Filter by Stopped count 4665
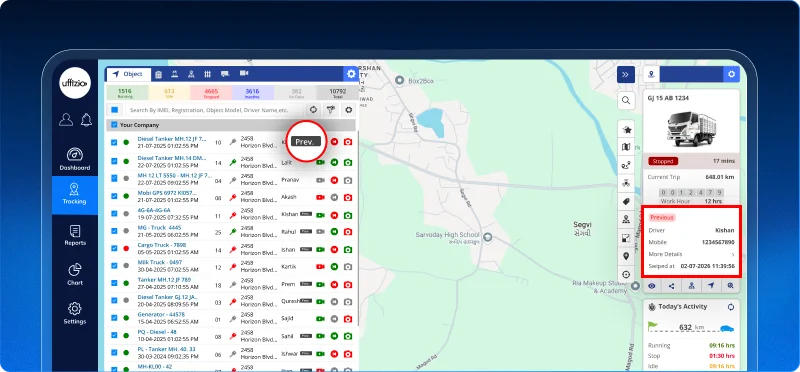This screenshot has height=372, width=800. click(211, 93)
